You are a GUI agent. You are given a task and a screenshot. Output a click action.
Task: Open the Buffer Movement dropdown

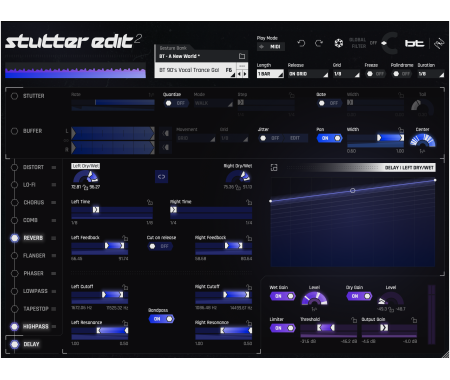tap(196, 138)
